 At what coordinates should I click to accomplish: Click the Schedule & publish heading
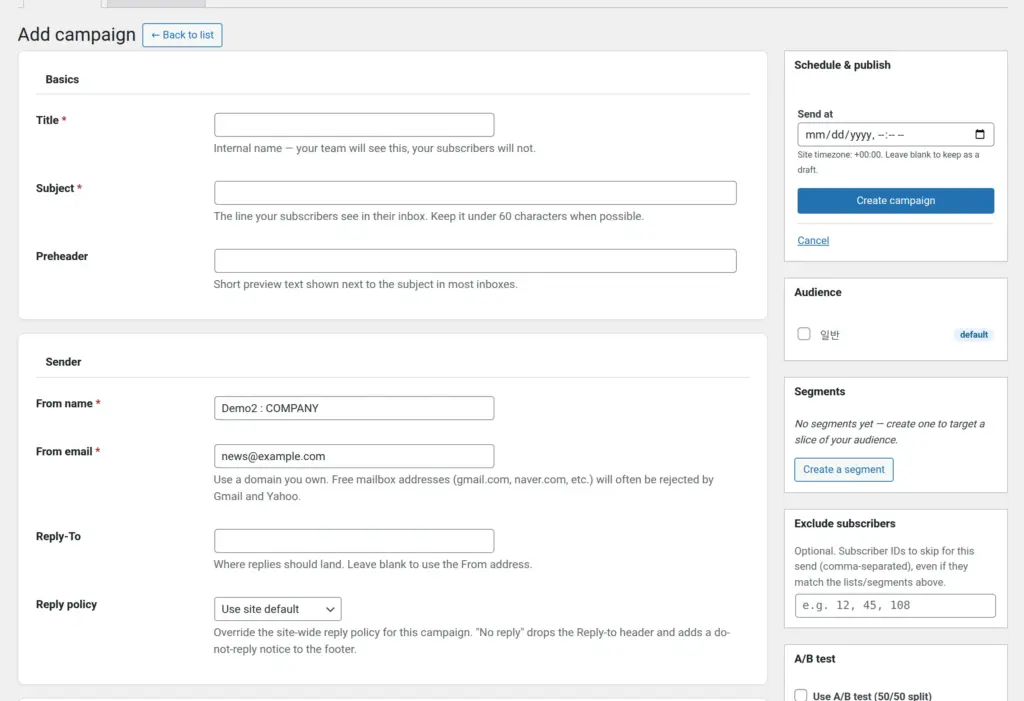(x=842, y=65)
